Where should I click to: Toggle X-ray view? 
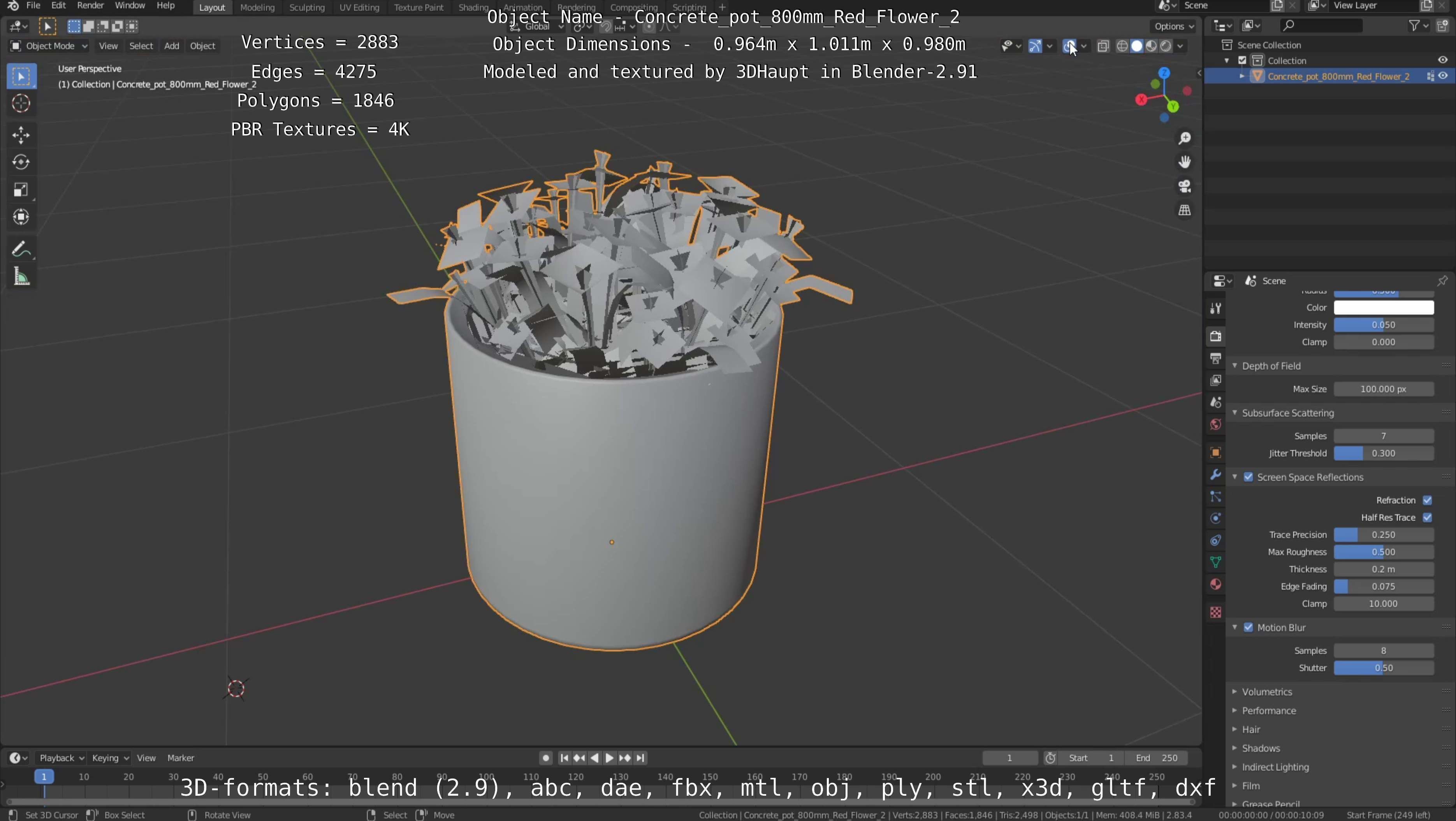click(x=1103, y=46)
